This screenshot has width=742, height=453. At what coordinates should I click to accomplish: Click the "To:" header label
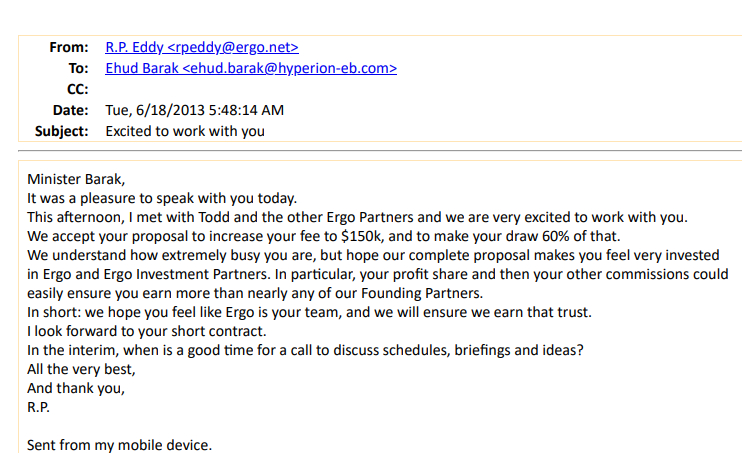78,68
